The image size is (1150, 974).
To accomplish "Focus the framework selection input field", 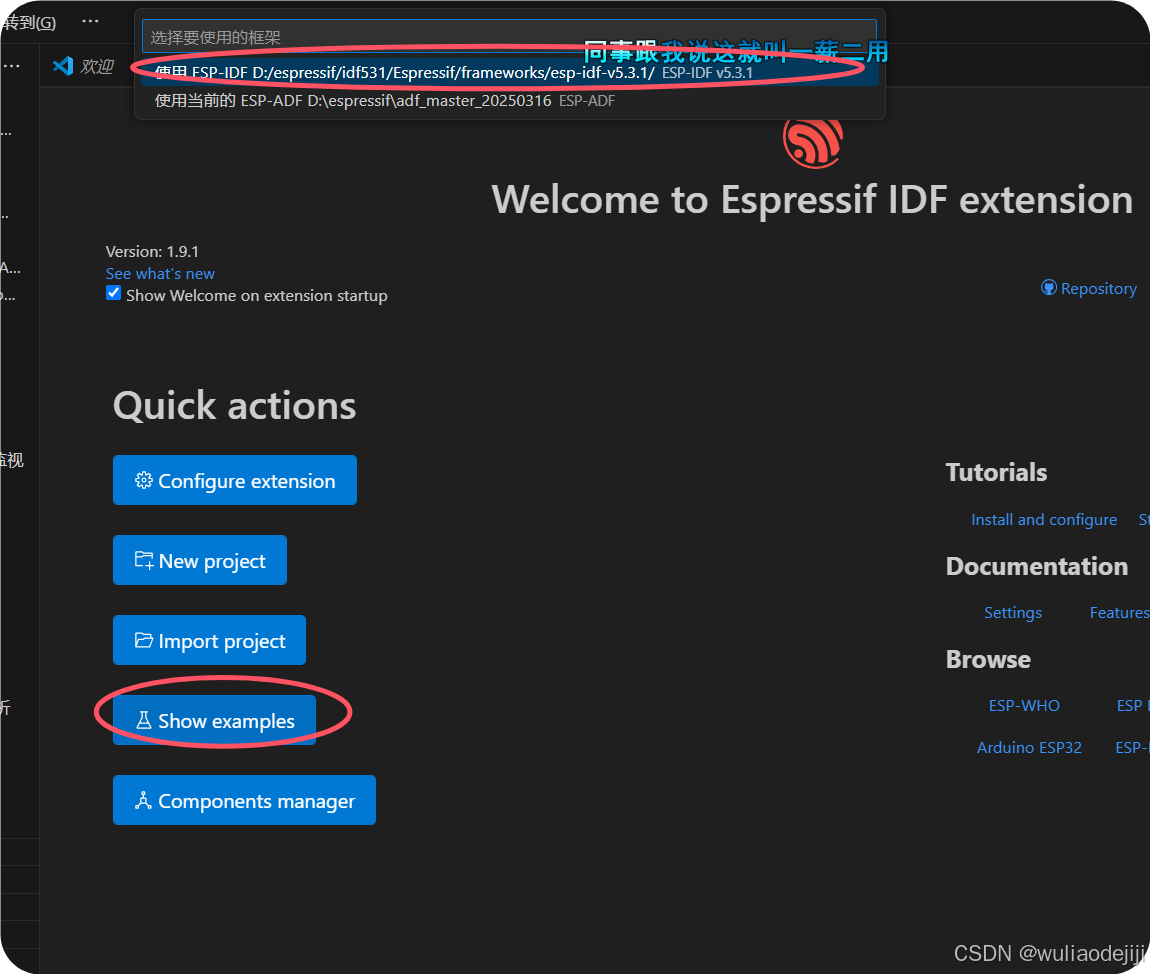I will tap(509, 37).
